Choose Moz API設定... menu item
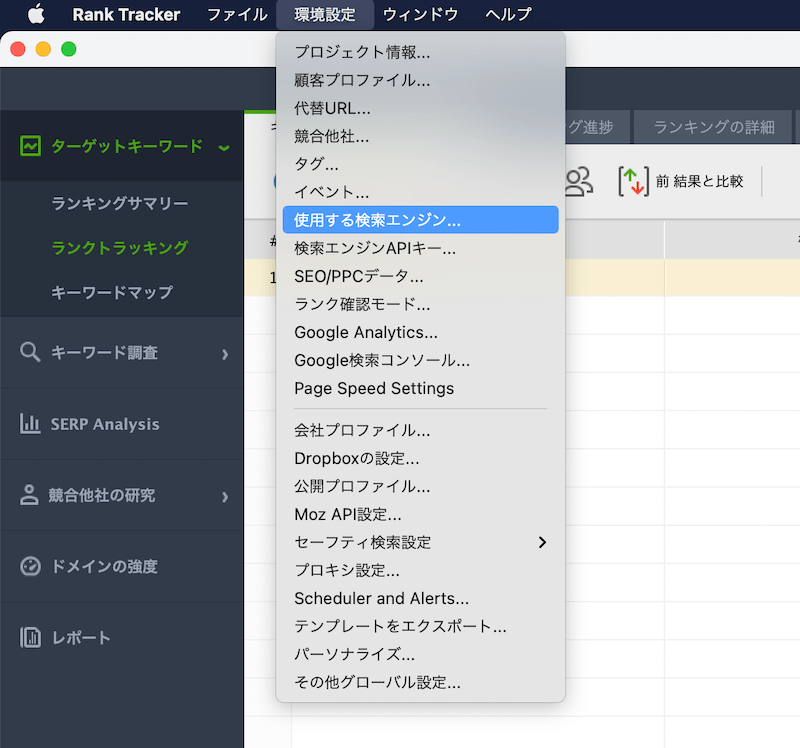Viewport: 800px width, 748px height. (x=420, y=514)
